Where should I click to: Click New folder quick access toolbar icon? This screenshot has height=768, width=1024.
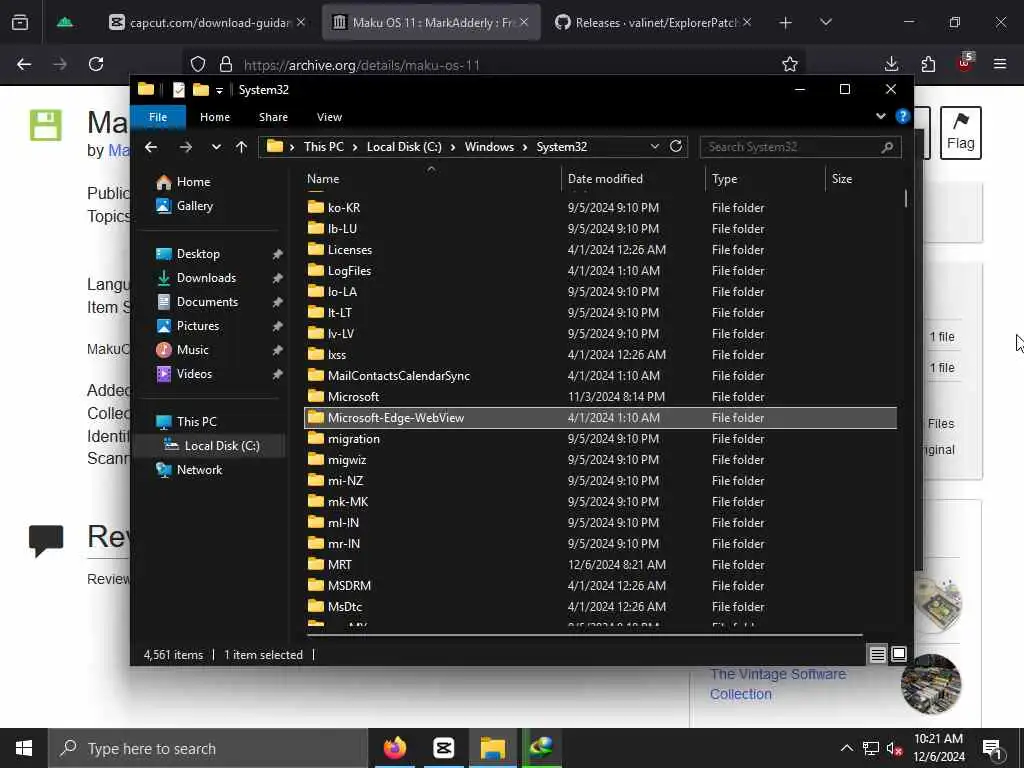[200, 89]
